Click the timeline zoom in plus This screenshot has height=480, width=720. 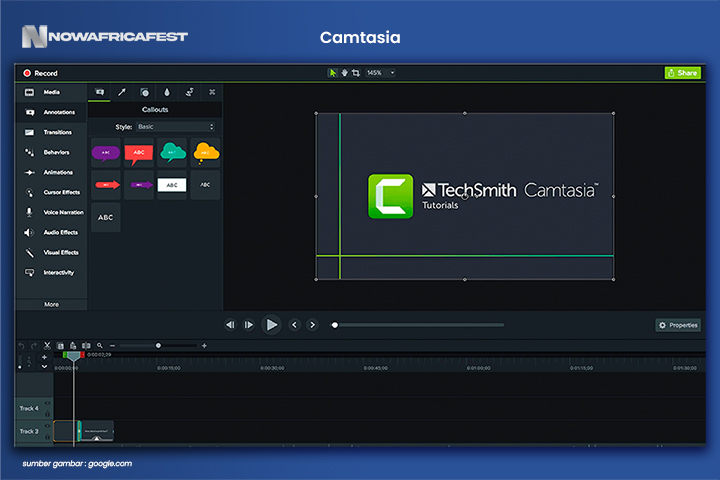204,345
